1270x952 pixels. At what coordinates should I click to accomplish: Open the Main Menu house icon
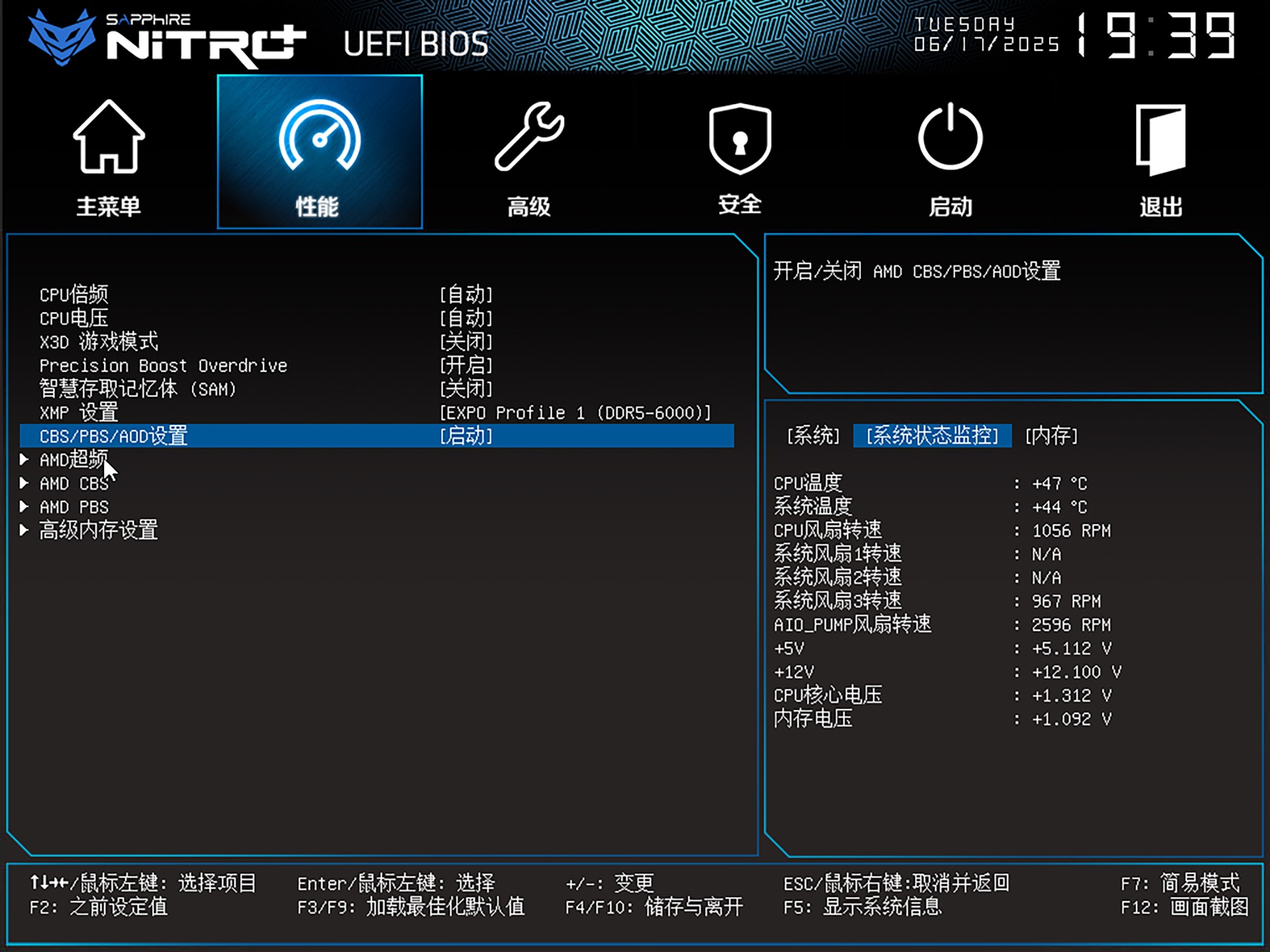(109, 137)
